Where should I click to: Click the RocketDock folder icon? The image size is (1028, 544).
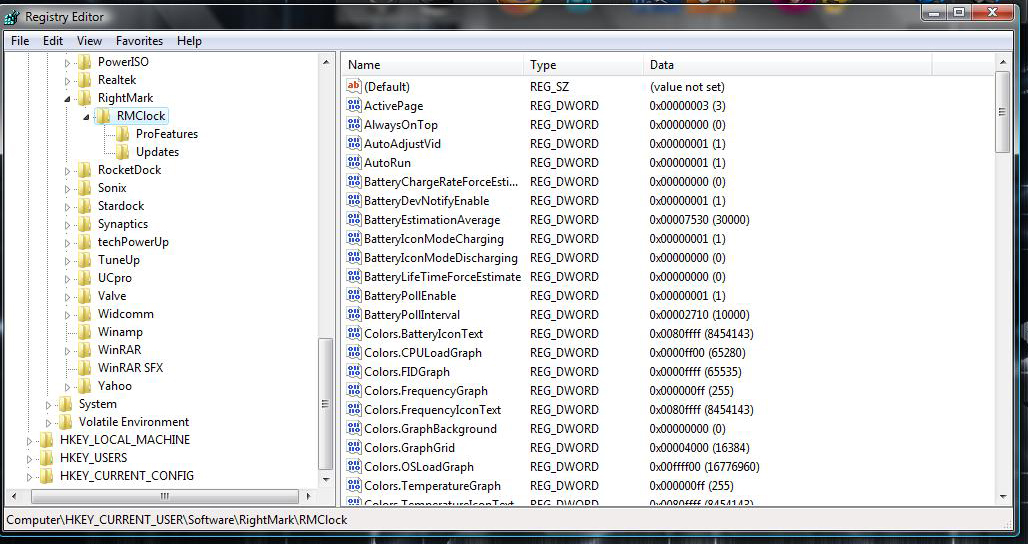pos(85,170)
